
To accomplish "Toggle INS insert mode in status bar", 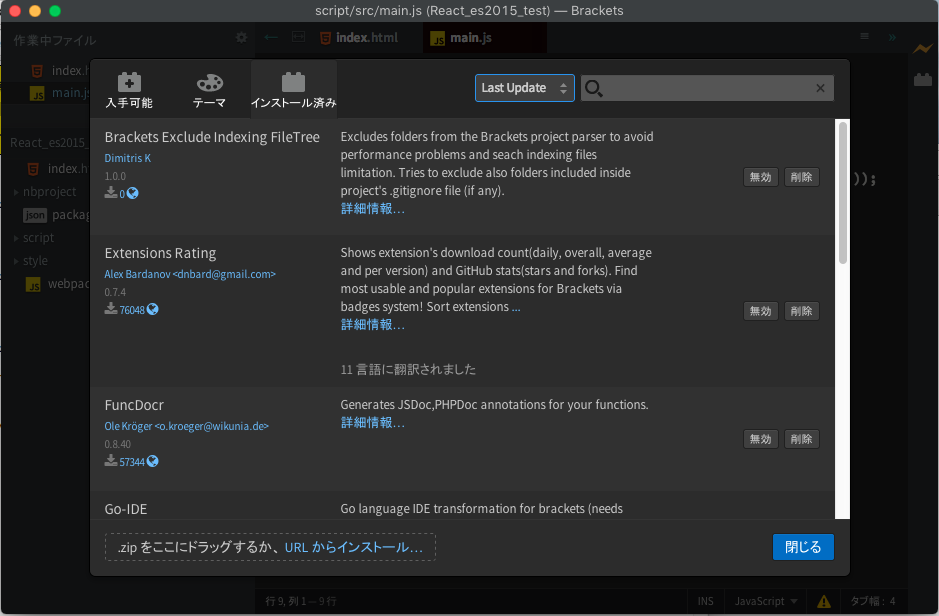I will coord(705,601).
